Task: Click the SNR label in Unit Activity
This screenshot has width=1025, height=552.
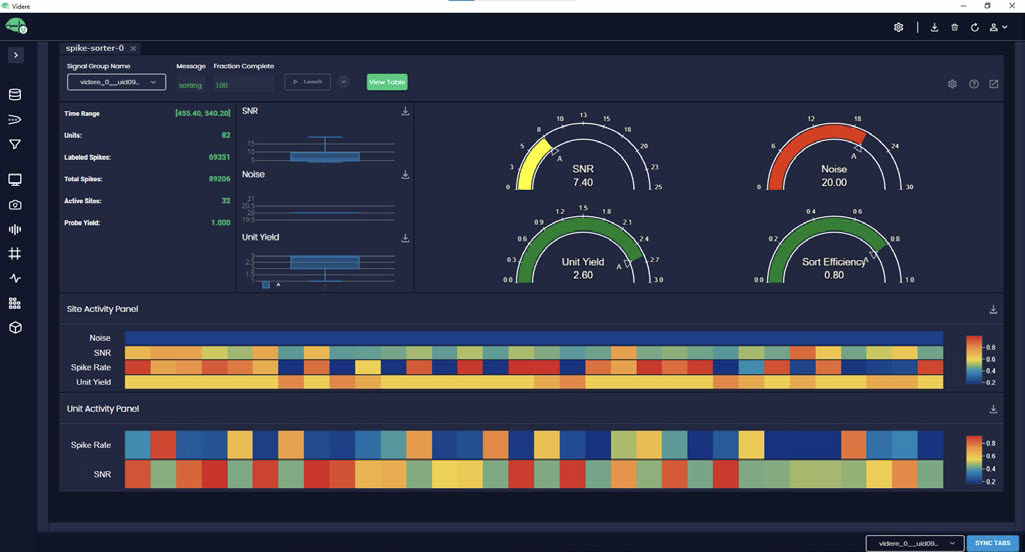Action: 102,474
